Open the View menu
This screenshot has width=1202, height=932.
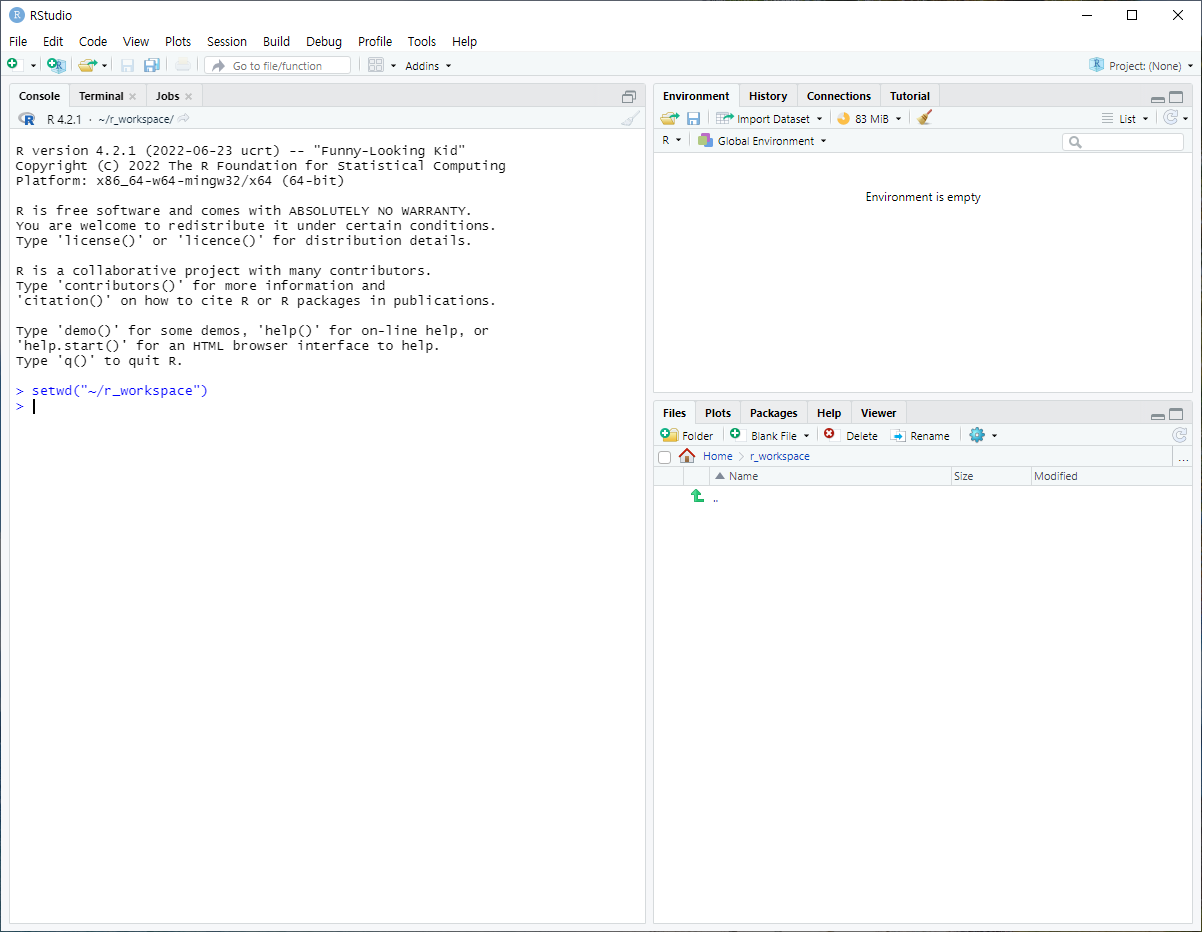[x=136, y=42]
